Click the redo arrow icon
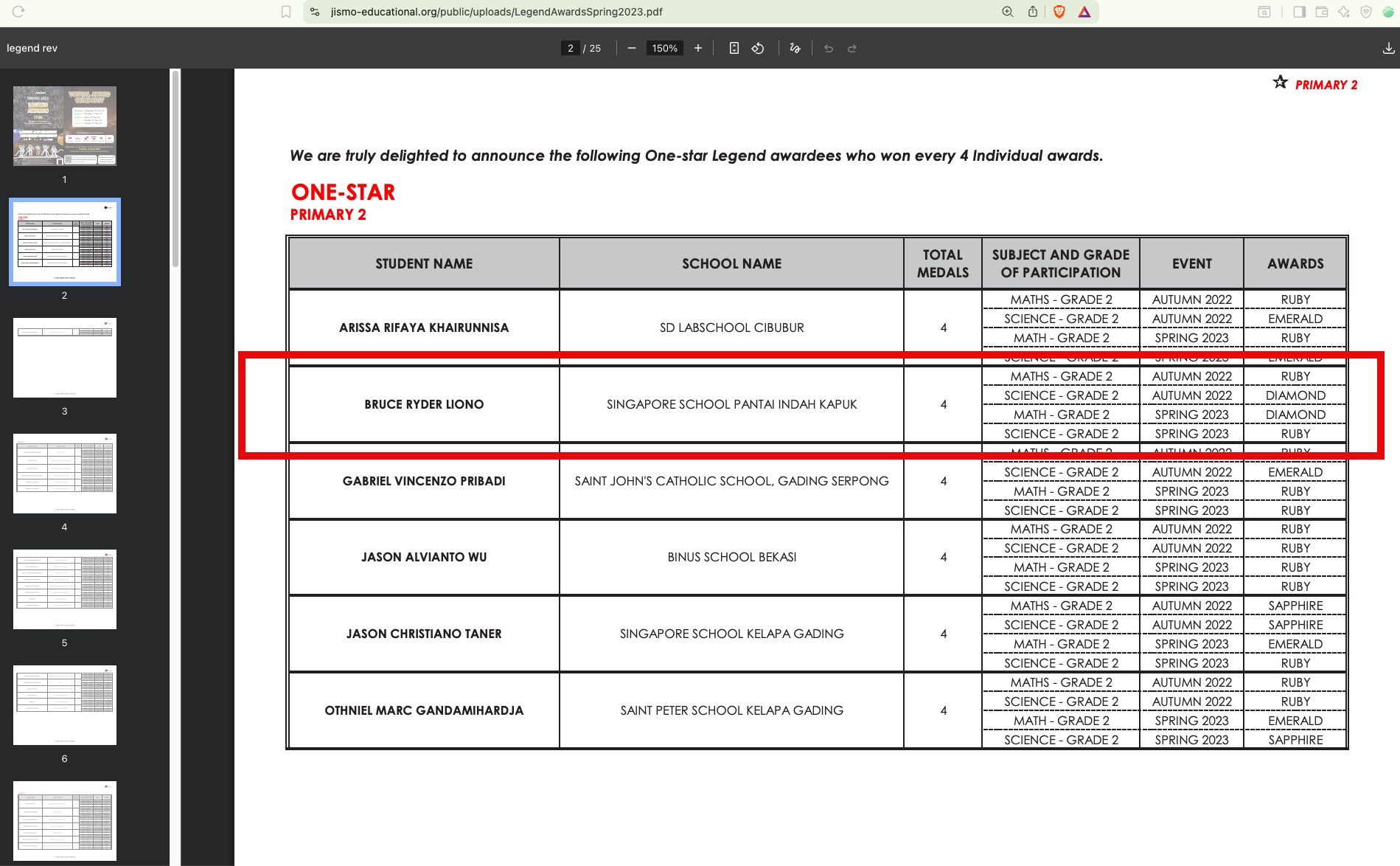The width and height of the screenshot is (1400, 866). click(852, 48)
